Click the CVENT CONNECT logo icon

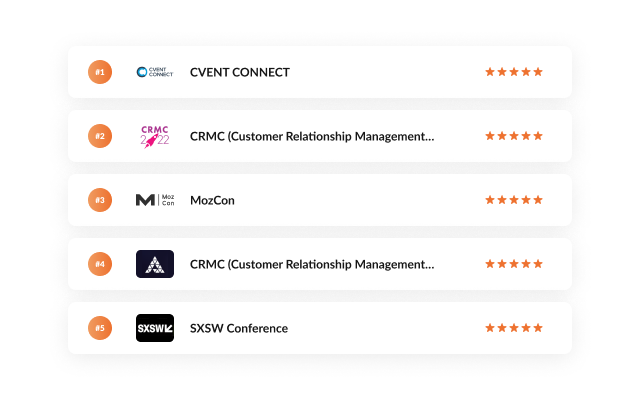155,72
